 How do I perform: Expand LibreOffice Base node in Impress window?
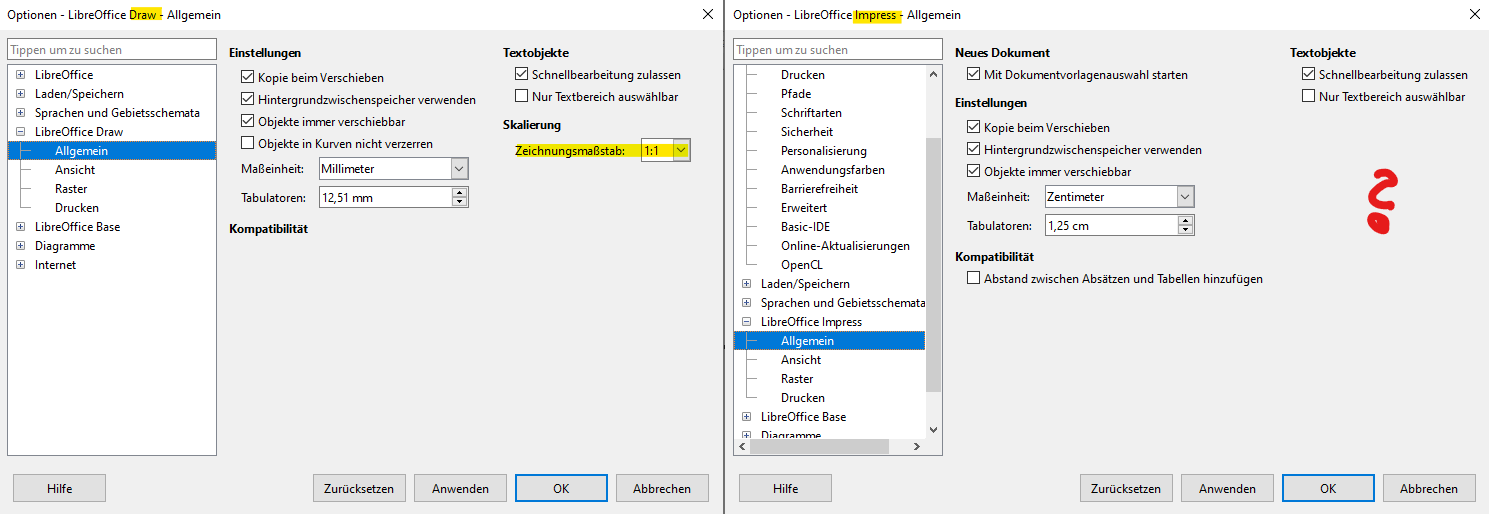(x=746, y=417)
